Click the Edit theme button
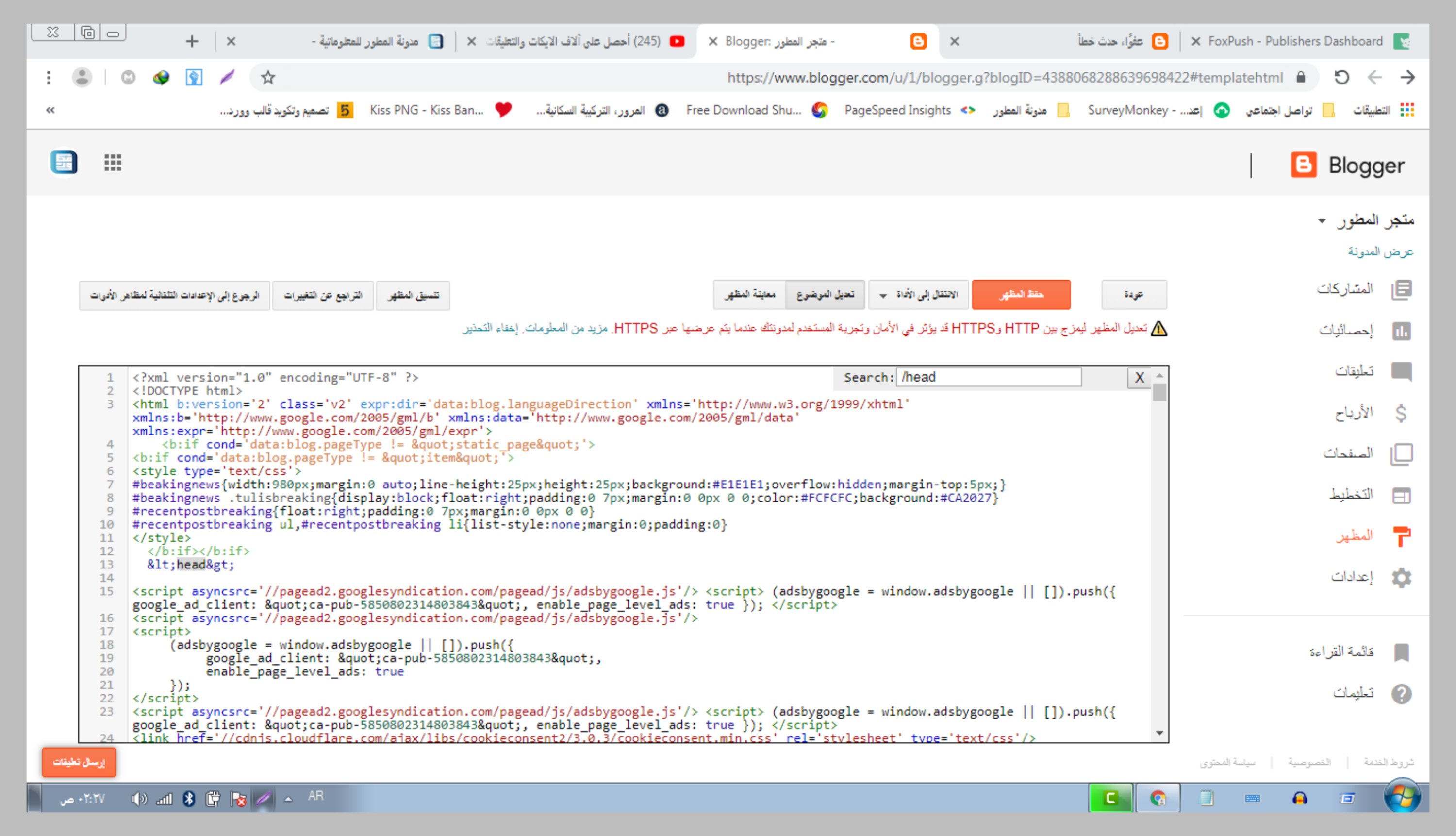The image size is (1456, 836). click(825, 295)
